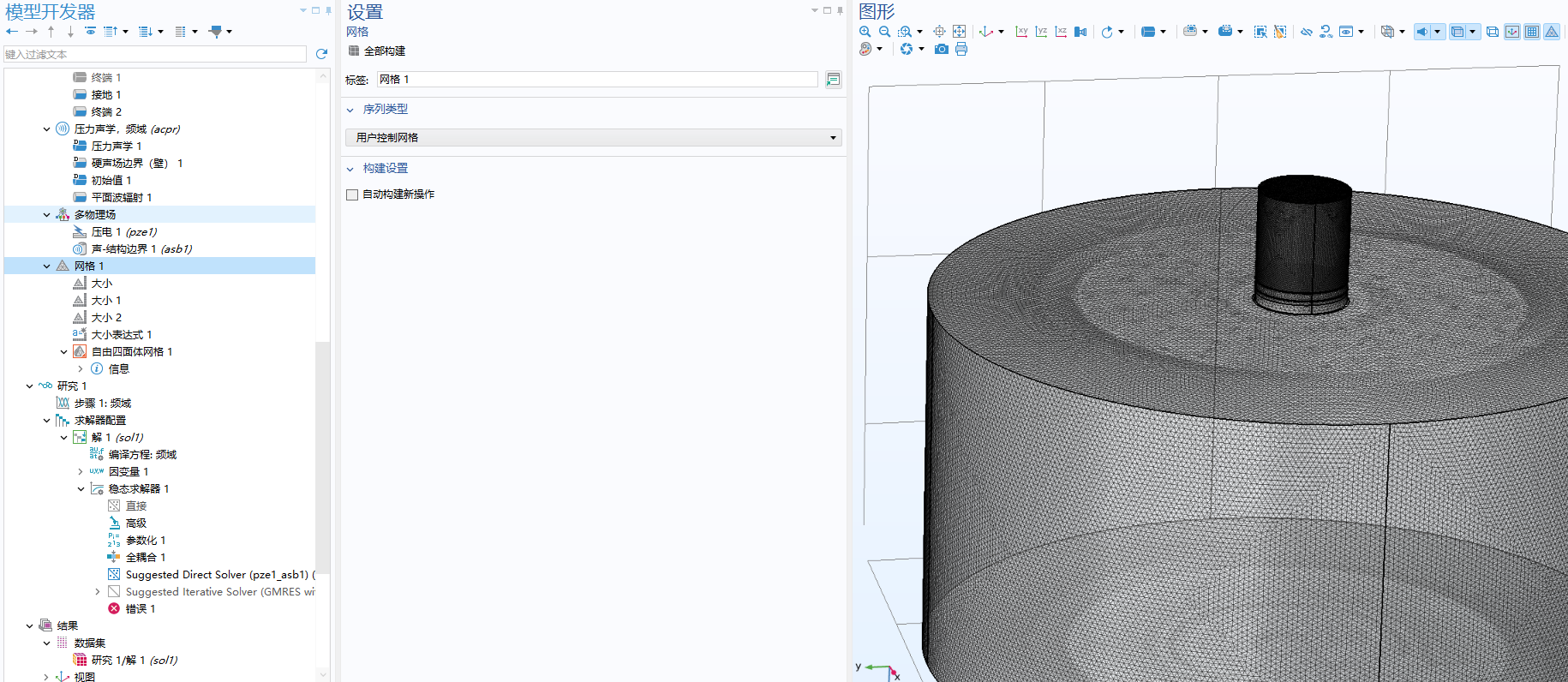Click the Model Builder show-options eye icon
1568x682 pixels.
point(90,32)
